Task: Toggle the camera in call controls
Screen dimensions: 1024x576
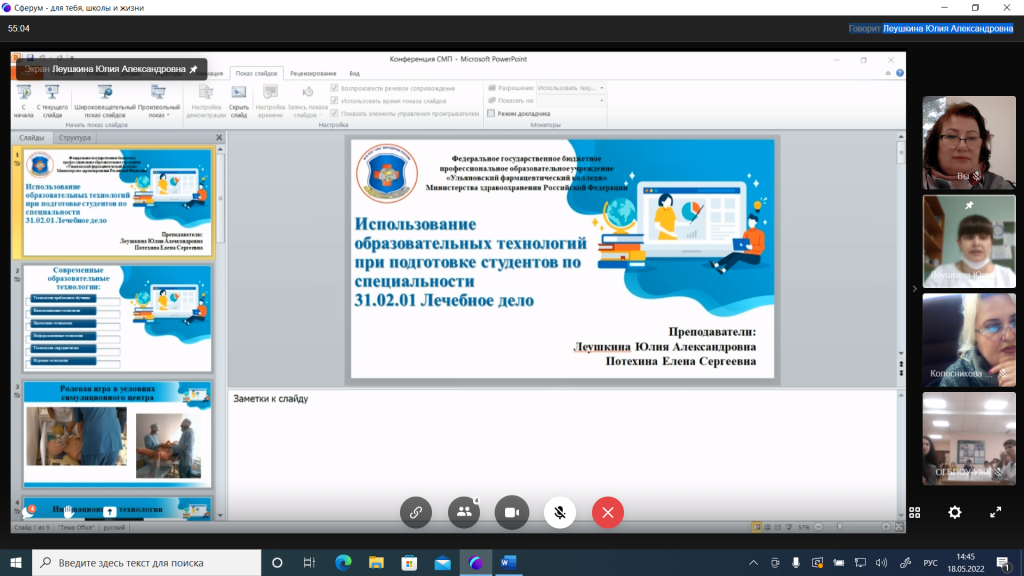Action: (511, 512)
